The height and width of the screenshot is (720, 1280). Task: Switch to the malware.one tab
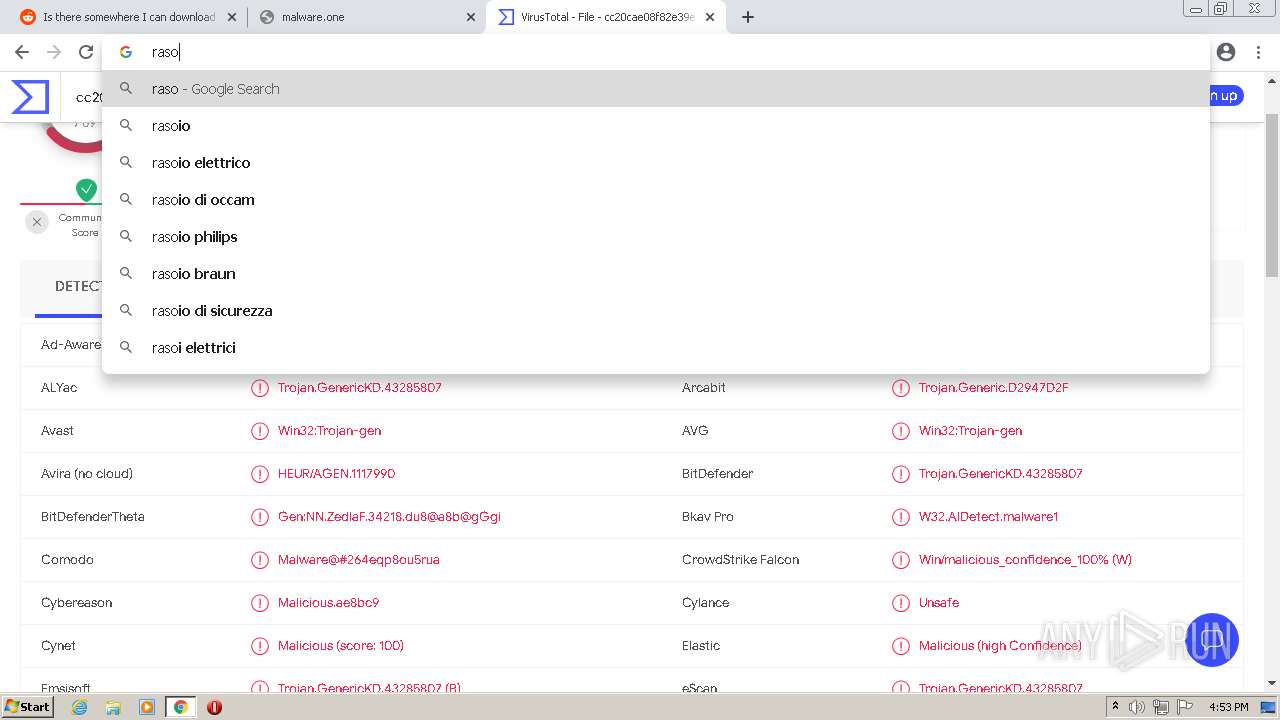pos(366,17)
